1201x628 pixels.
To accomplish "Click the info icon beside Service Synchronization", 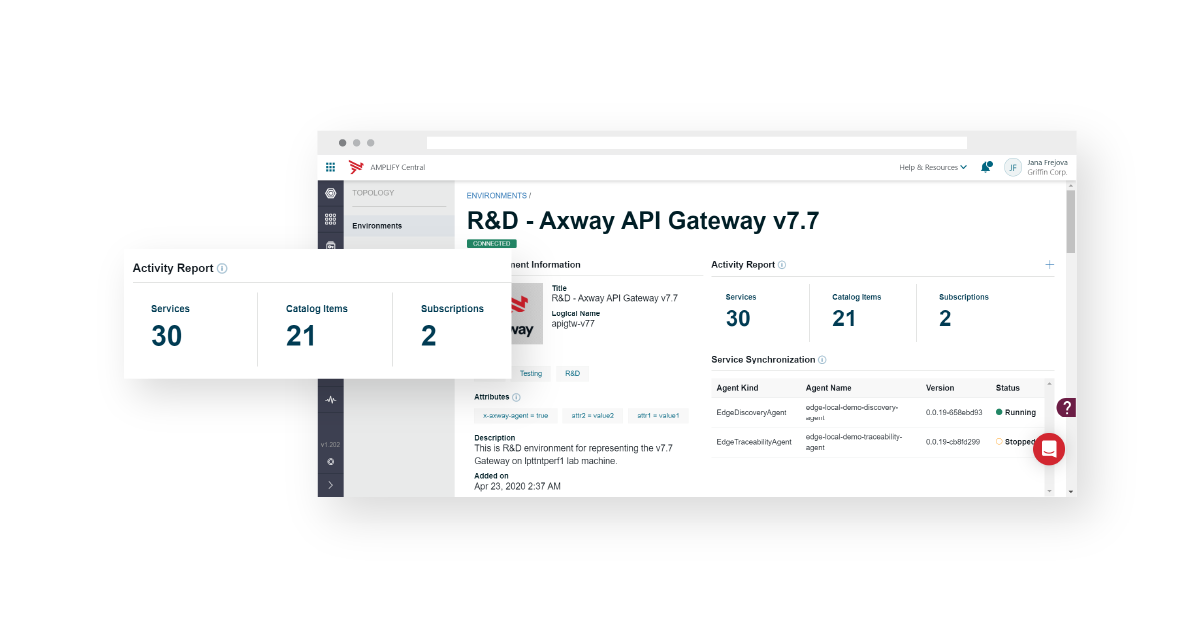I will point(822,360).
